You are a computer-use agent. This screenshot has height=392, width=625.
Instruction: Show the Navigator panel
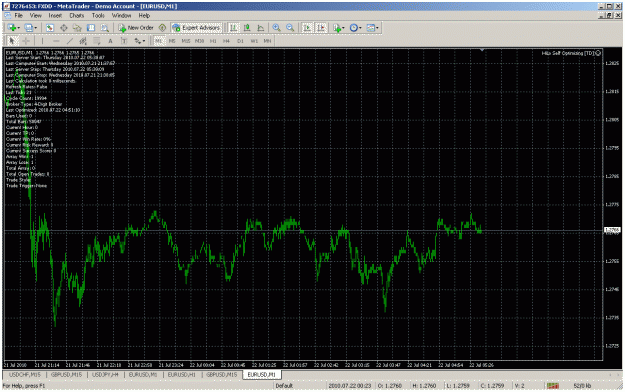pyautogui.click(x=77, y=28)
